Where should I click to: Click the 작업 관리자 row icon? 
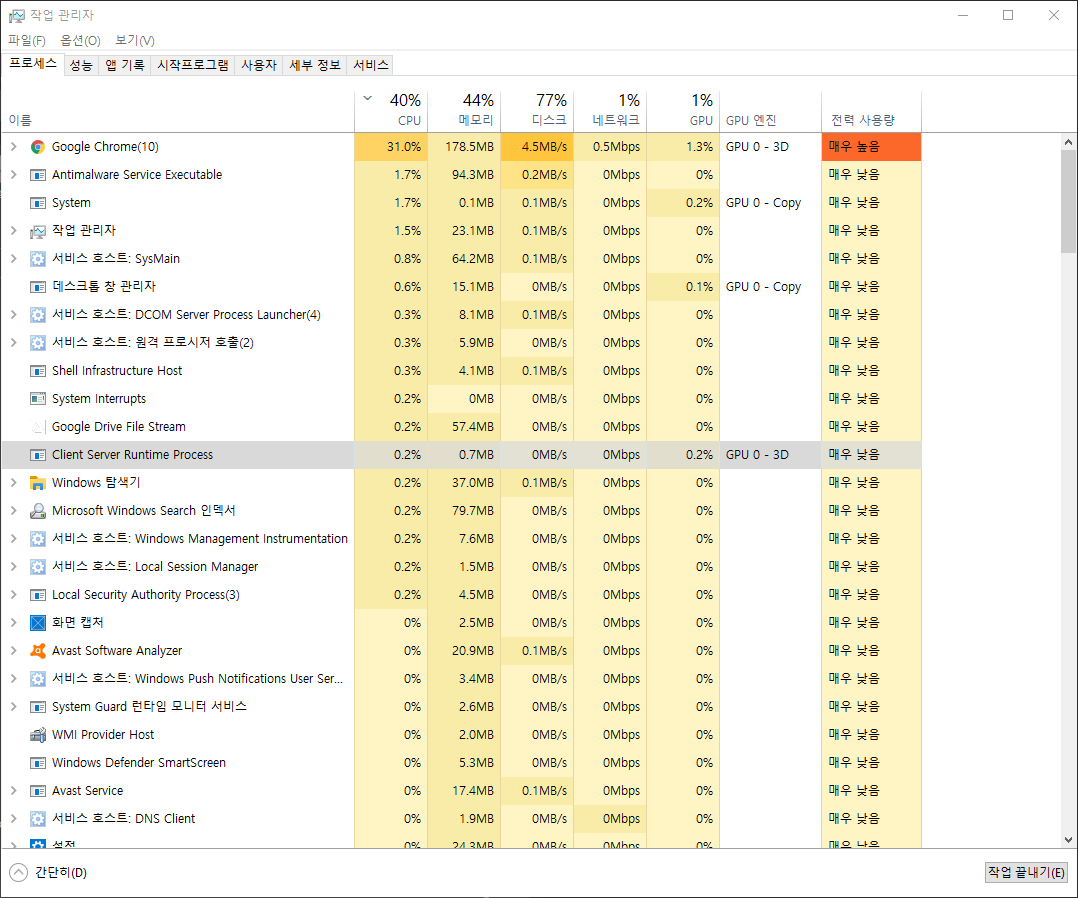(37, 230)
